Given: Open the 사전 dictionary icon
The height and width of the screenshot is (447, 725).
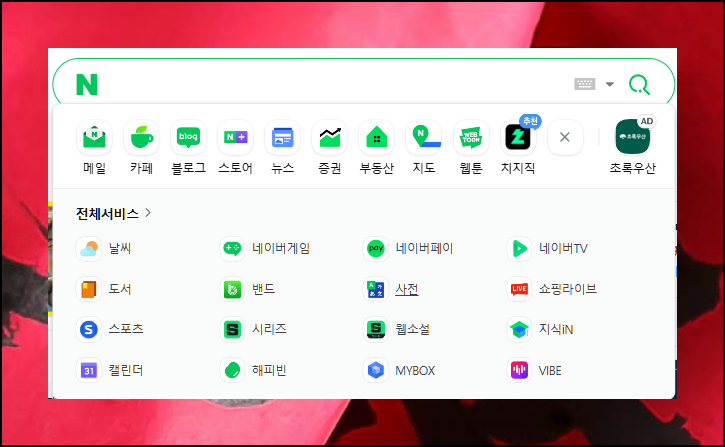Looking at the screenshot, I should [x=376, y=289].
